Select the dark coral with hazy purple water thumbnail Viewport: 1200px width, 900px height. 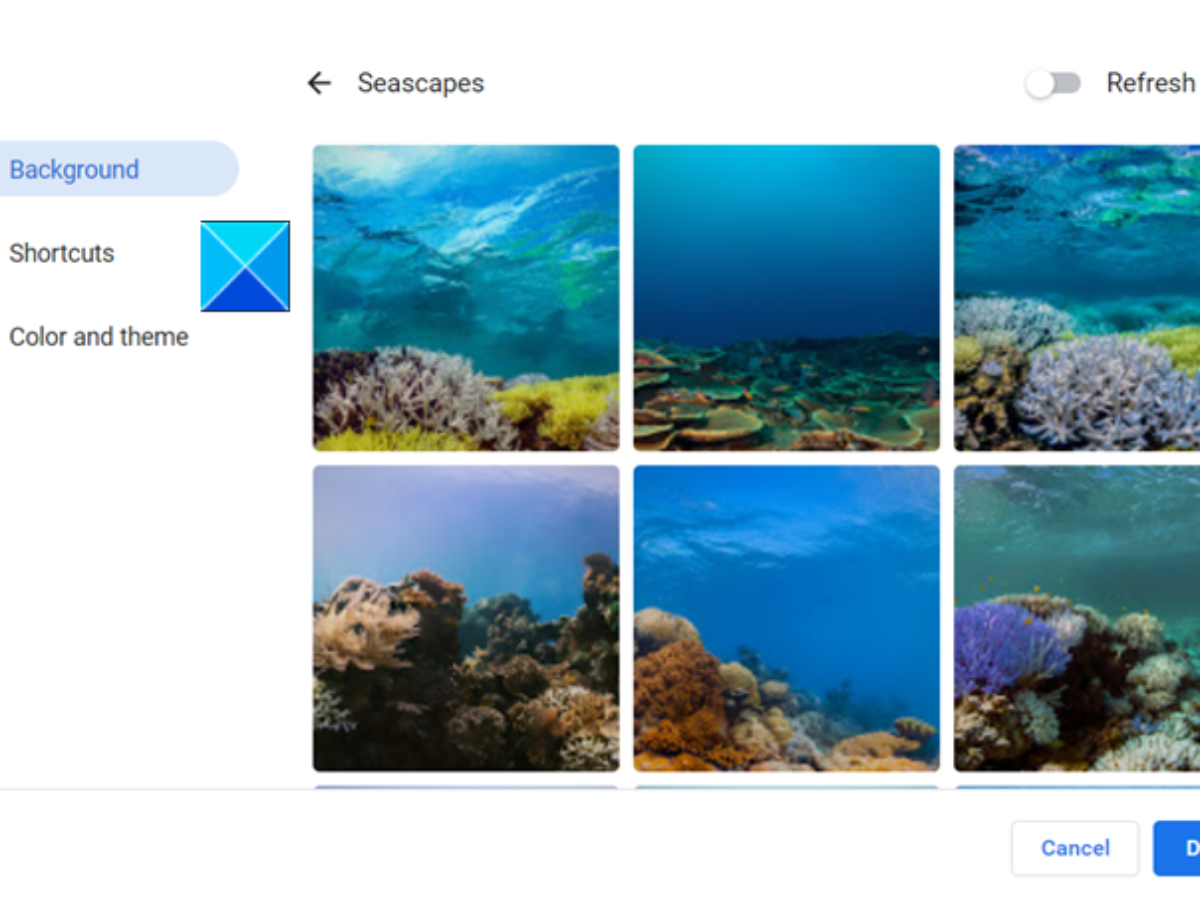tap(466, 618)
